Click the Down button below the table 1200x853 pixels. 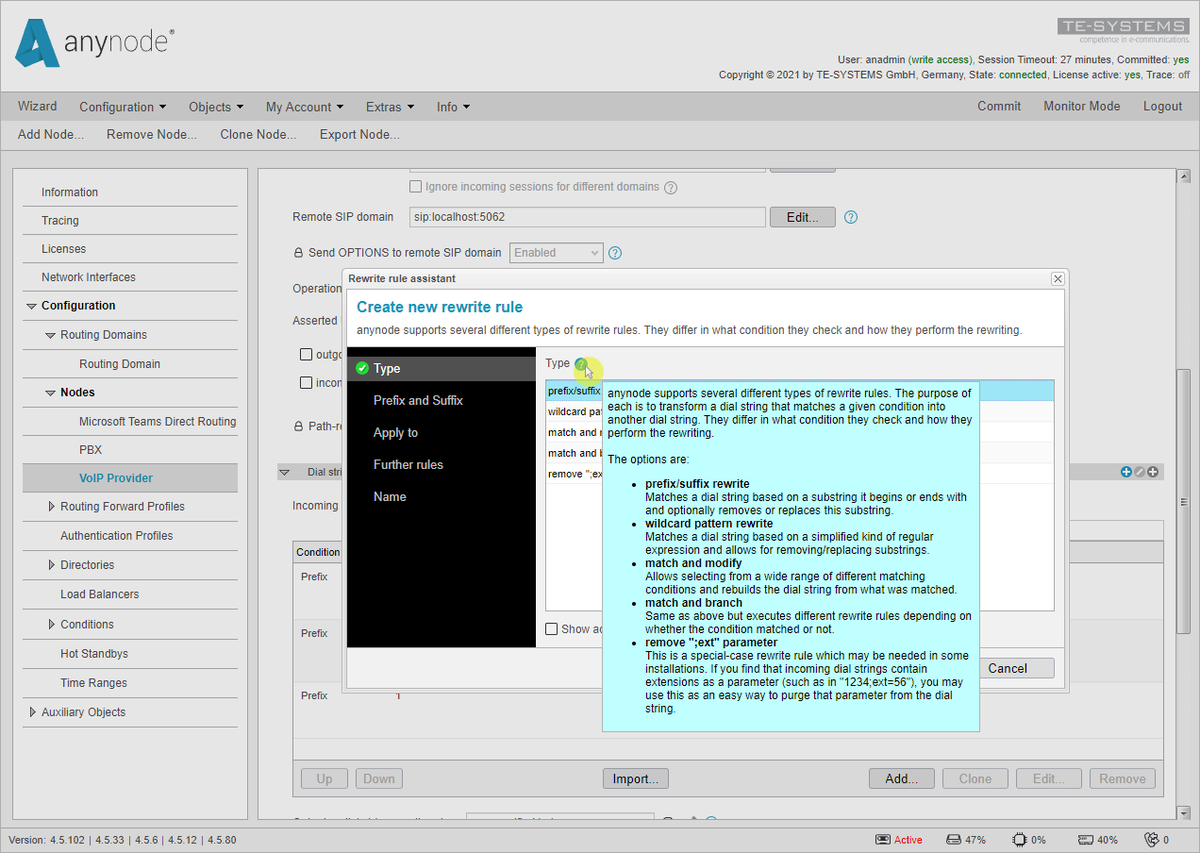click(x=379, y=779)
